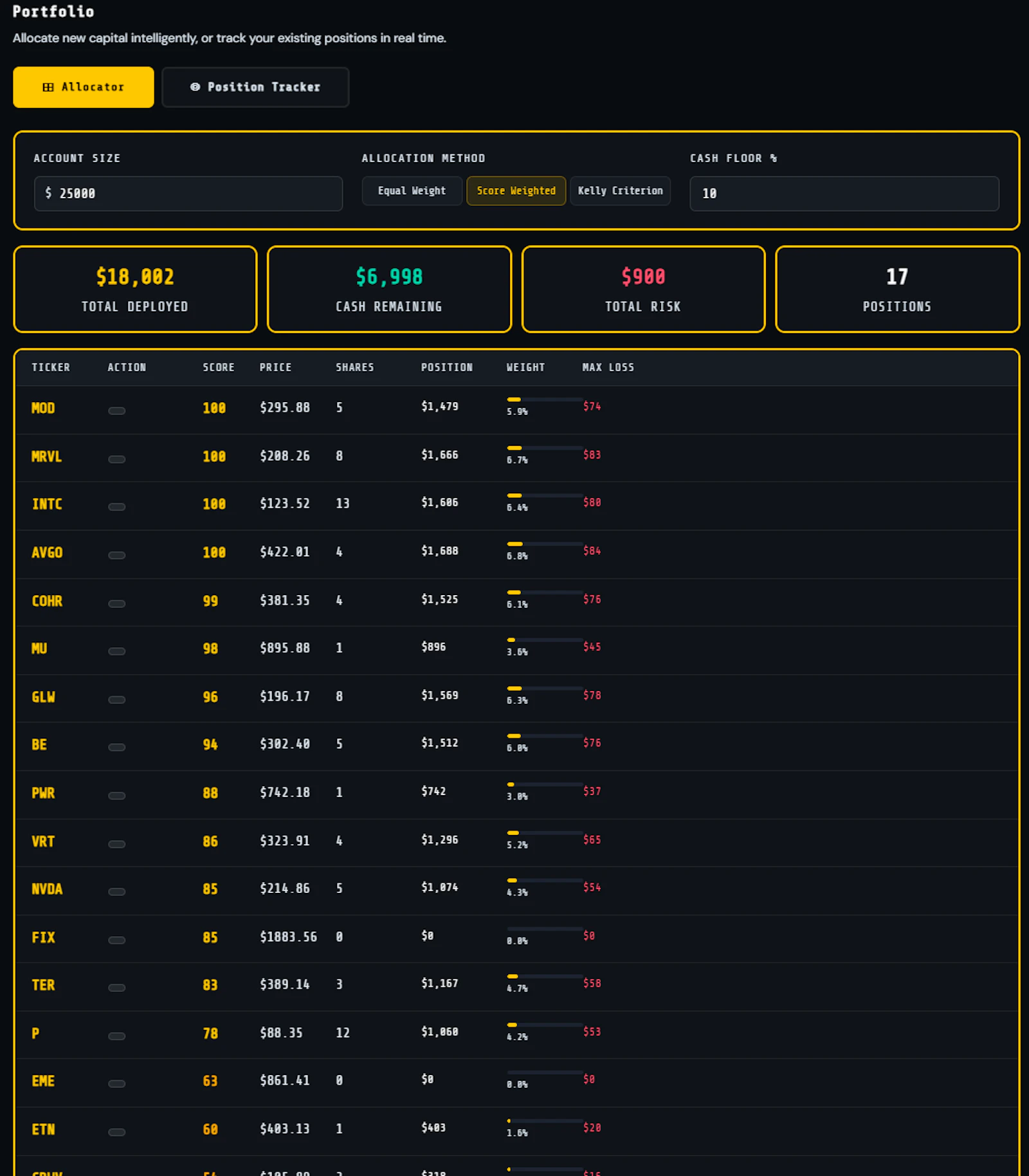Click the $1883.56 price for FIX

[x=288, y=937]
